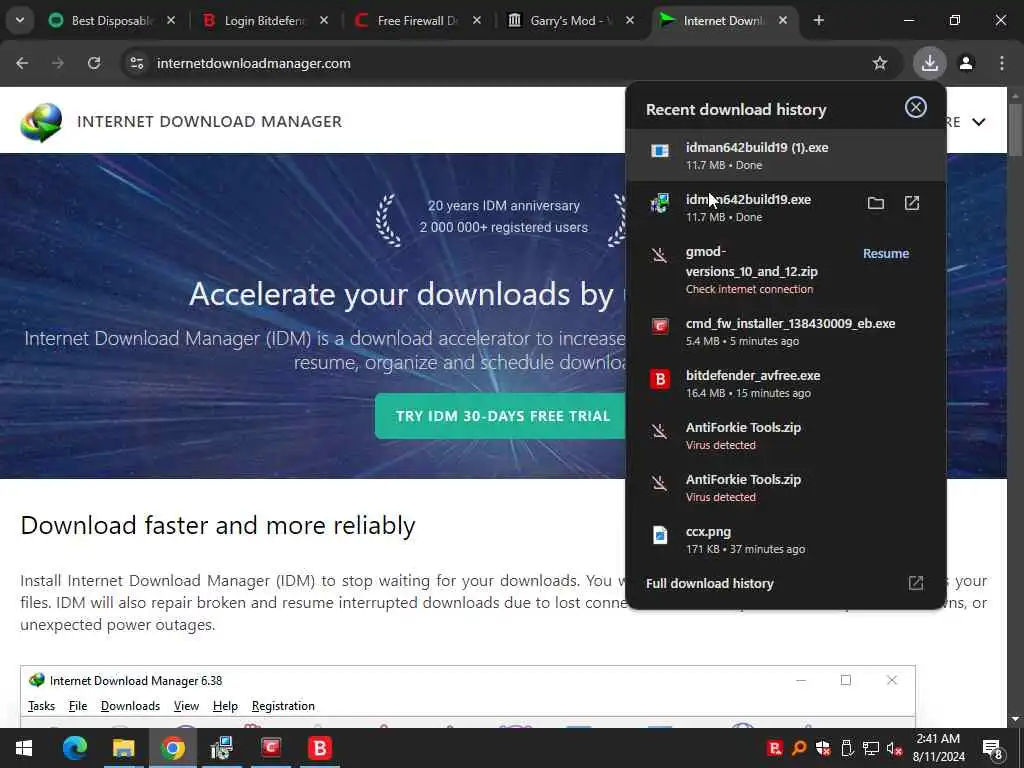Go forward with the arrow button
The image size is (1024, 768).
pyautogui.click(x=58, y=63)
